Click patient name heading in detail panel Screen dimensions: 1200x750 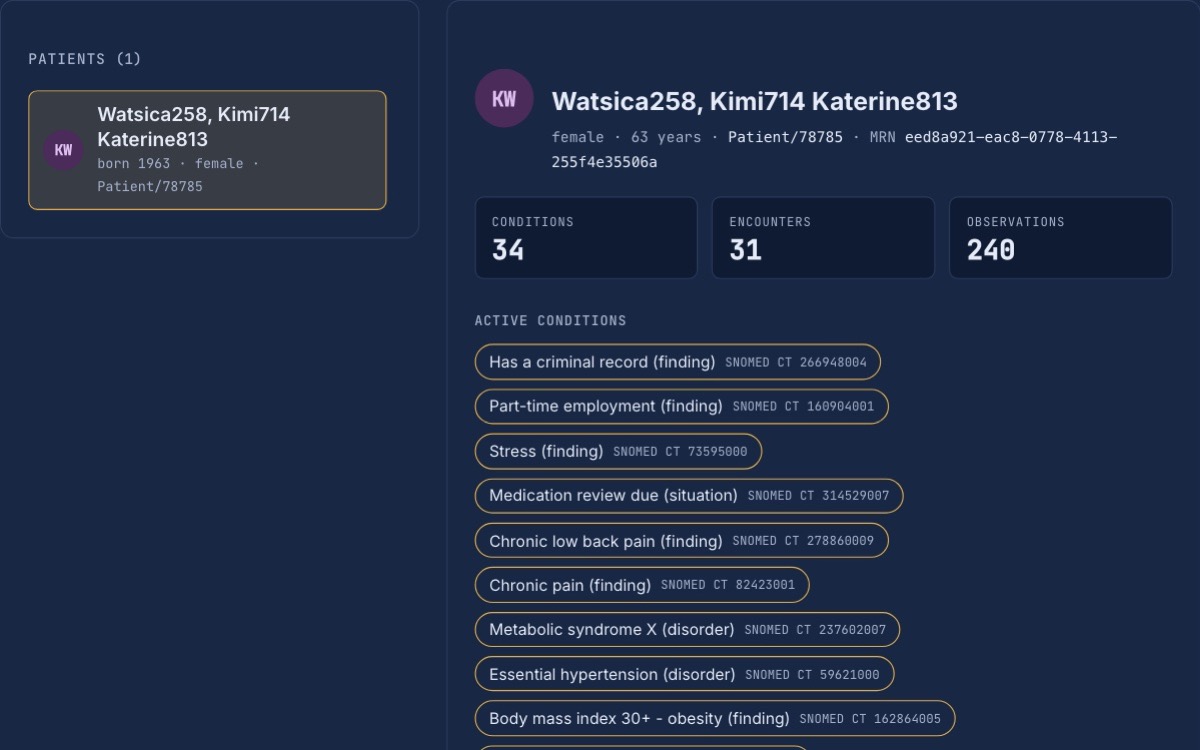tap(755, 101)
